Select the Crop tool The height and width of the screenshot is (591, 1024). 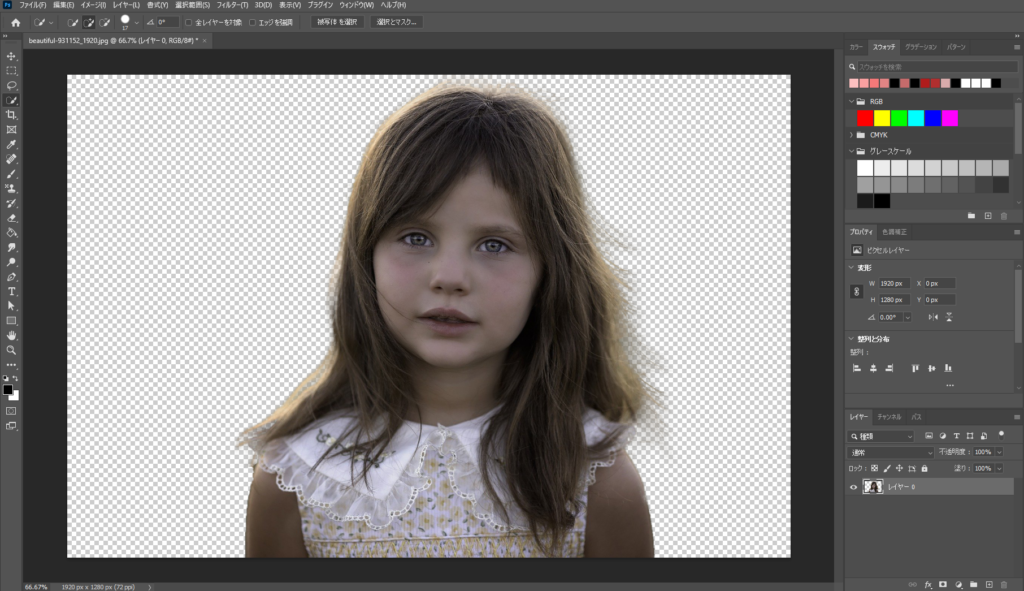(11, 113)
